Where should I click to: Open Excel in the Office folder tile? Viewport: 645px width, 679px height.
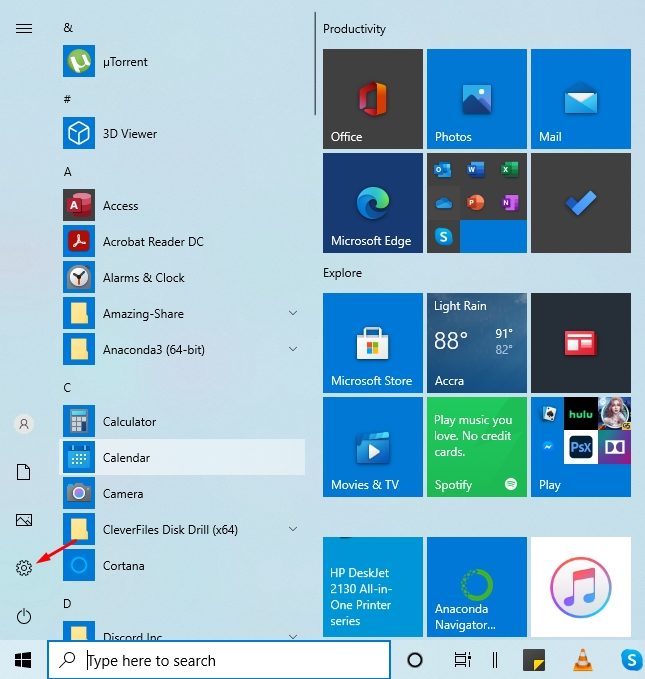(509, 169)
